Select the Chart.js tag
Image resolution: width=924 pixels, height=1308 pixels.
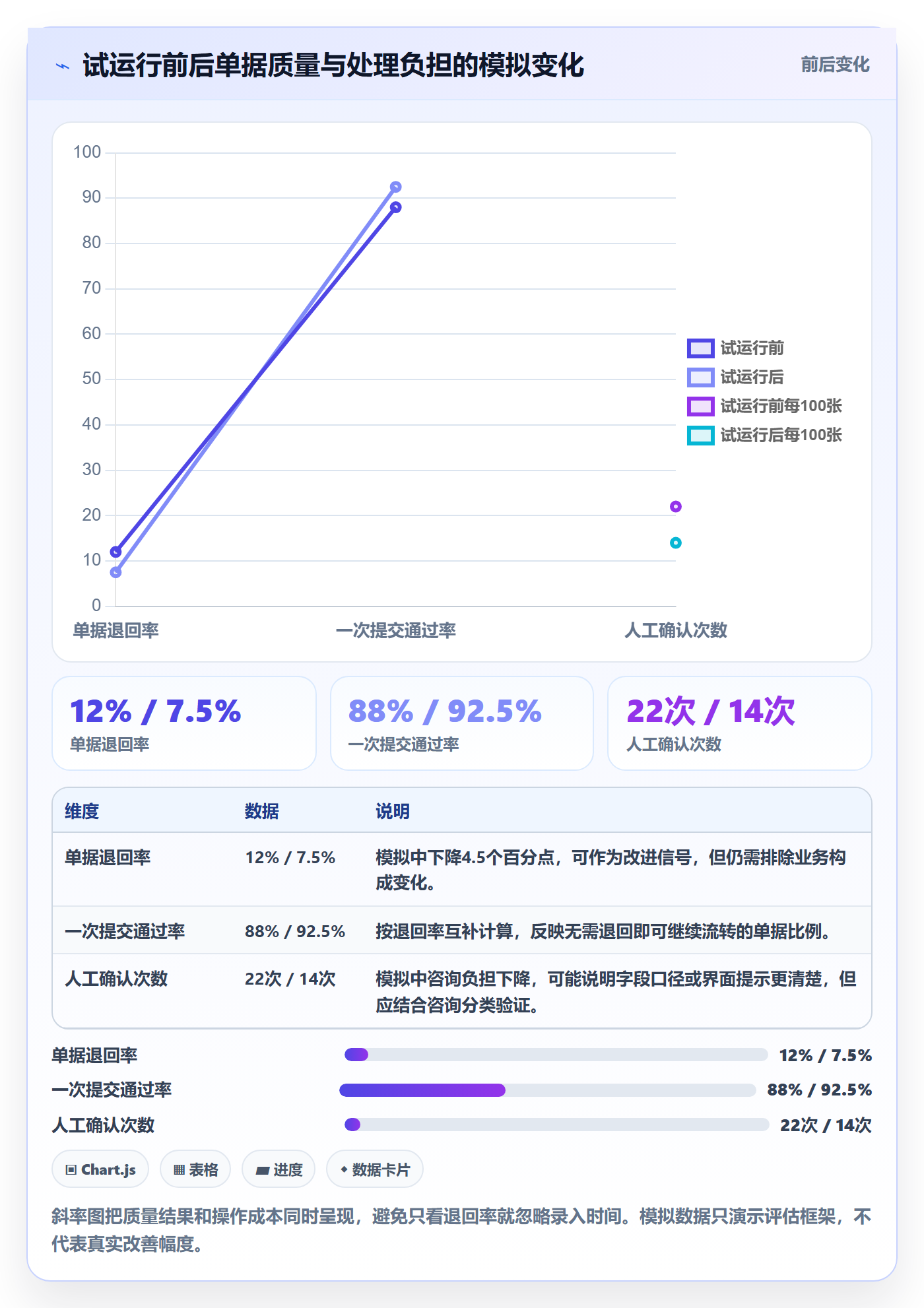tap(100, 1169)
